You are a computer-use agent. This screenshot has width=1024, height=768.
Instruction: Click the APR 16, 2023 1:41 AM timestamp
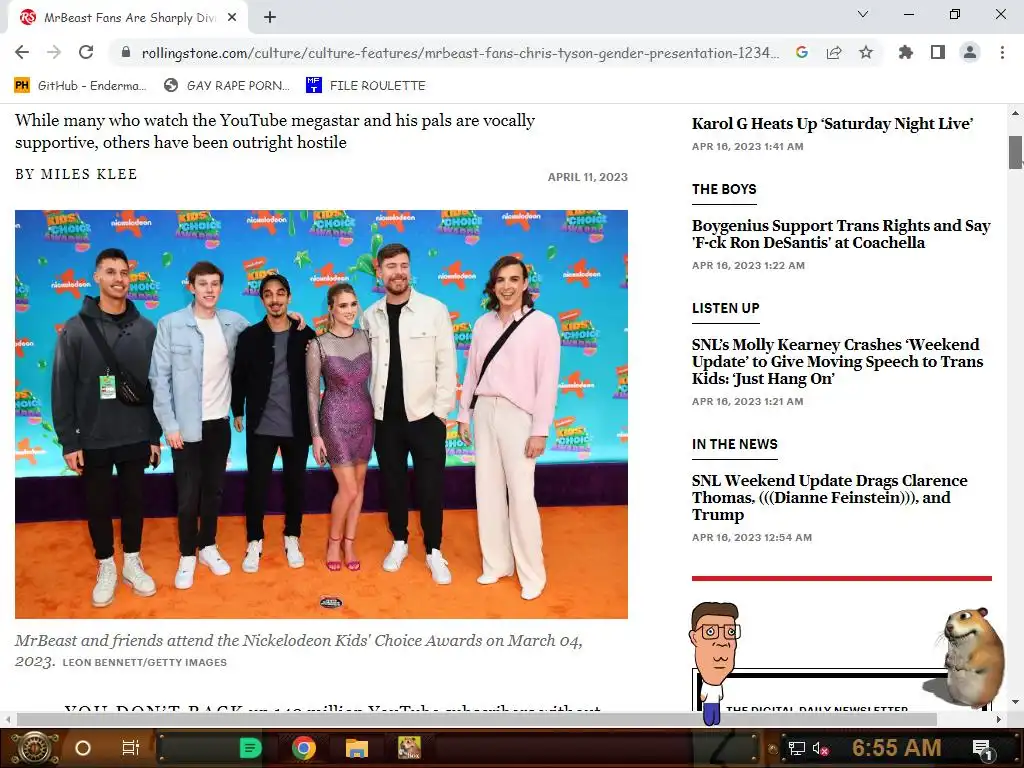tap(747, 146)
